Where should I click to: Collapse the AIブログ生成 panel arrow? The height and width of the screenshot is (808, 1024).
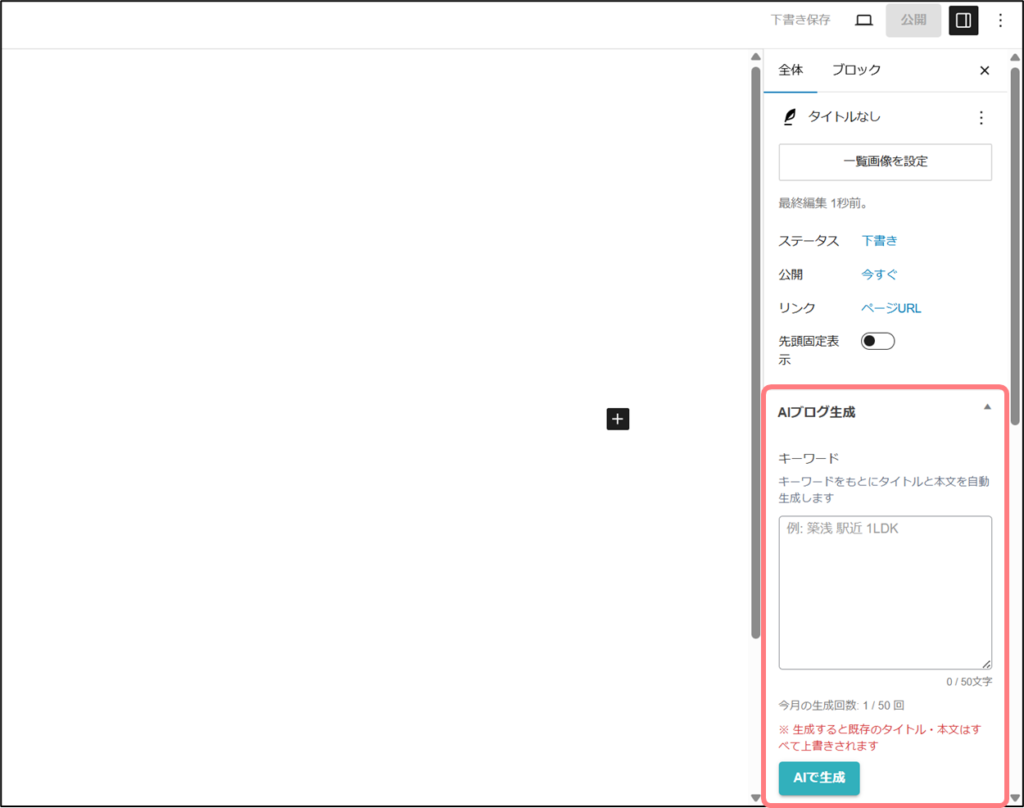point(987,407)
